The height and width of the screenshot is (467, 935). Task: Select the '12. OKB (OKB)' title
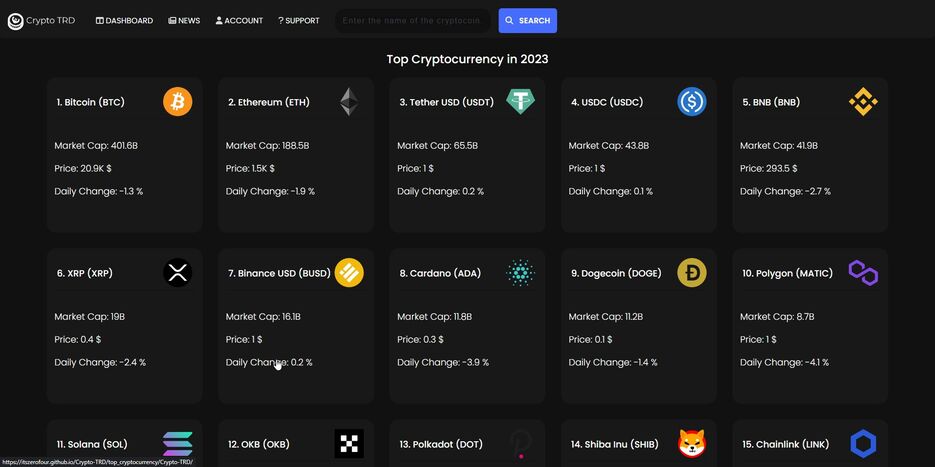click(259, 445)
